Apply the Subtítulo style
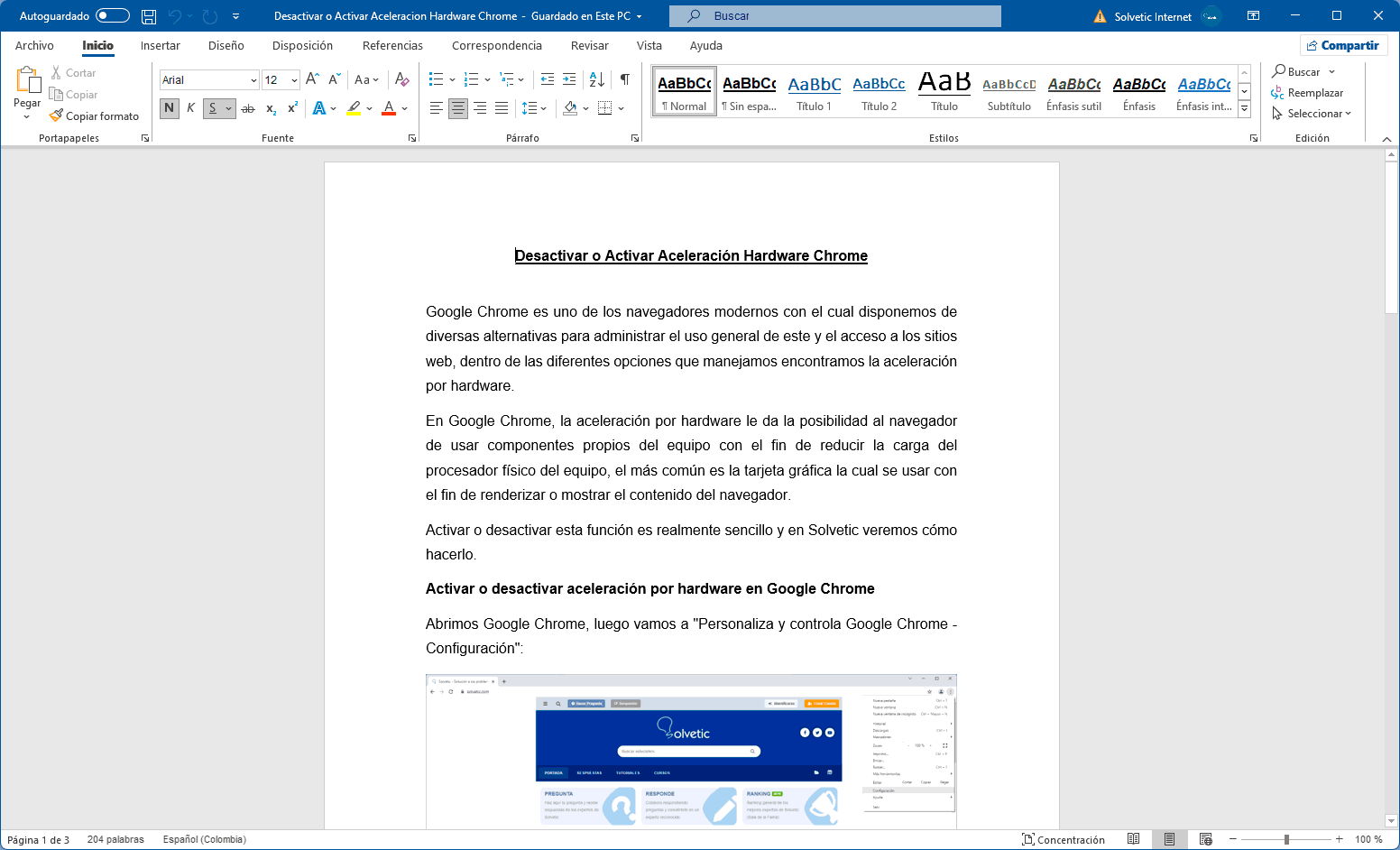The height and width of the screenshot is (850, 1400). (1009, 91)
